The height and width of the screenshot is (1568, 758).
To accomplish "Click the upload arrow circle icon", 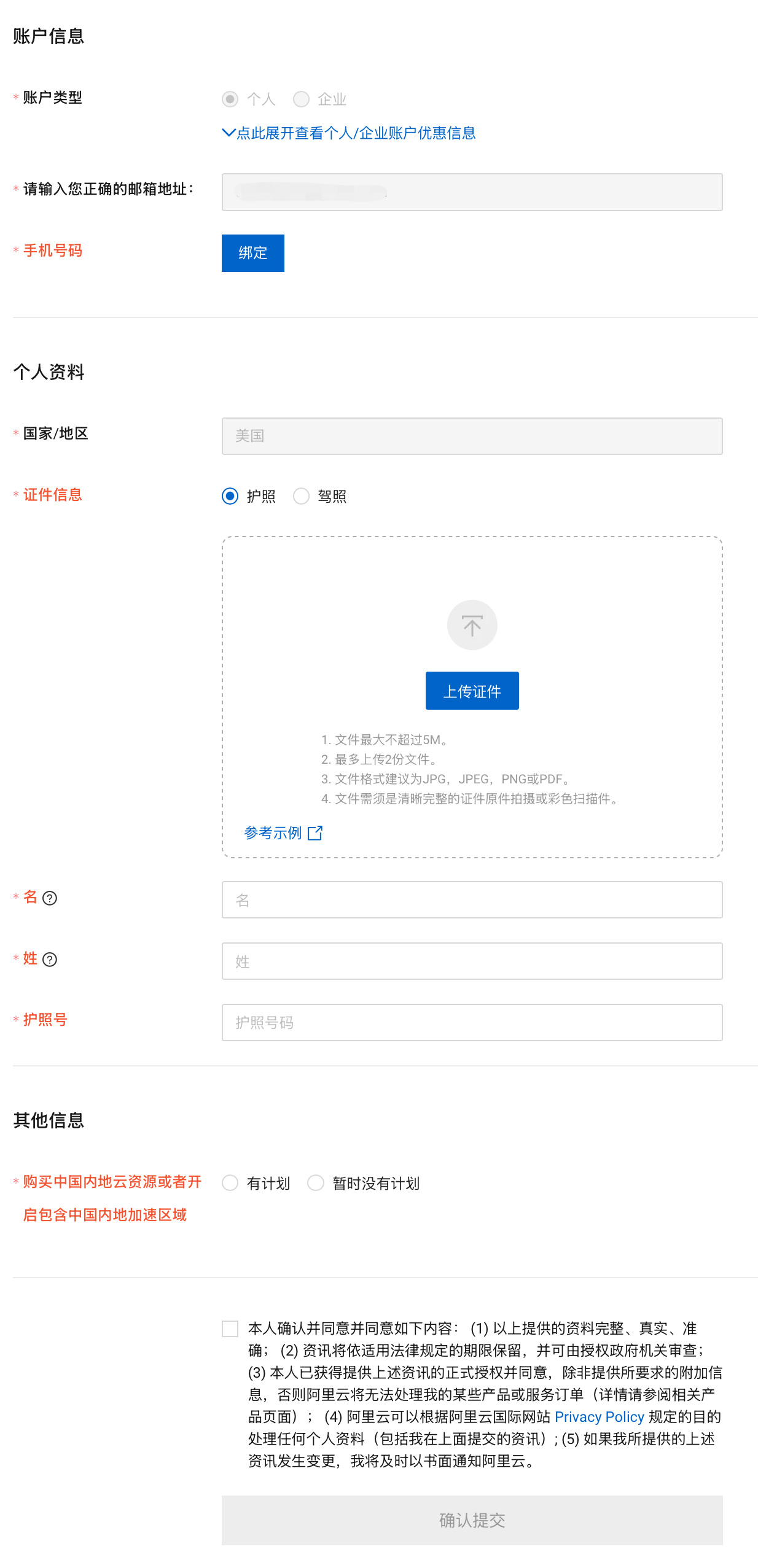I will tap(471, 624).
